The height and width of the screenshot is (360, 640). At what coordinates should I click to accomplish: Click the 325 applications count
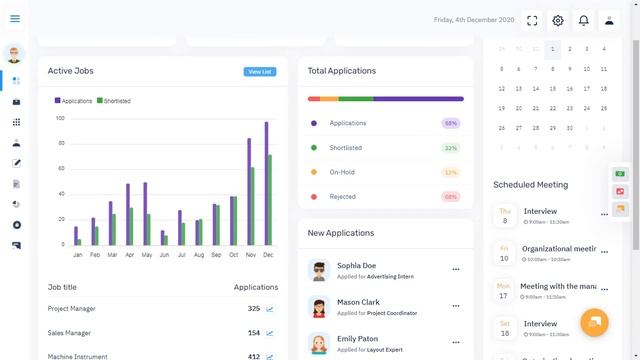253,309
